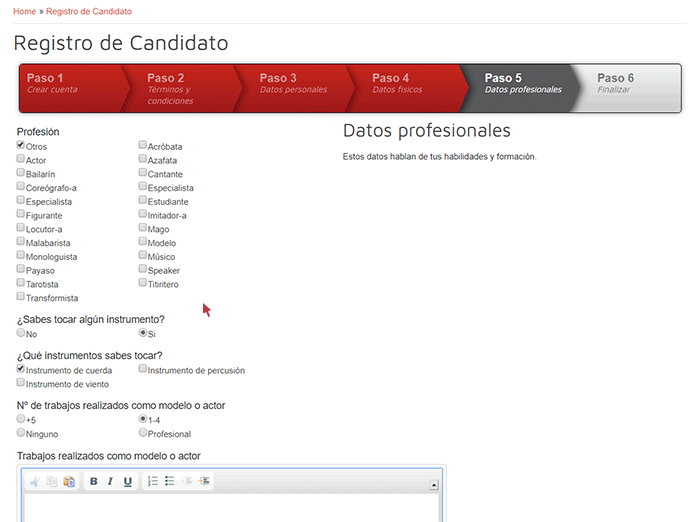Check the Figurante checkbox

click(x=21, y=214)
